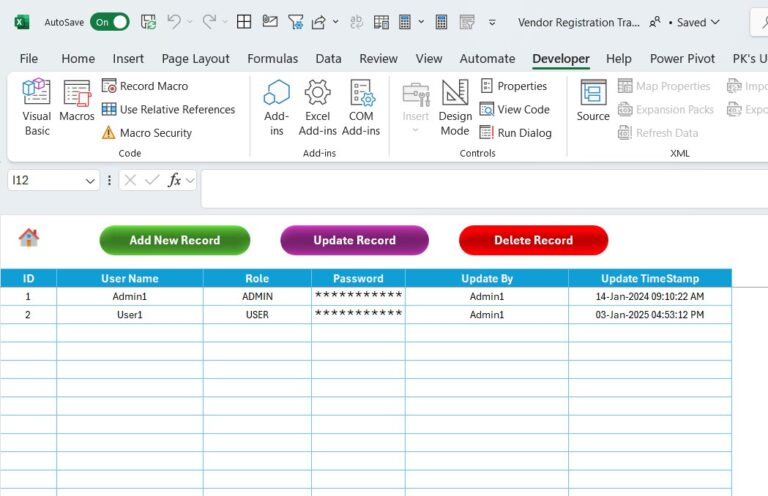Click Expansion Packs
The width and height of the screenshot is (768, 496).
click(x=665, y=109)
